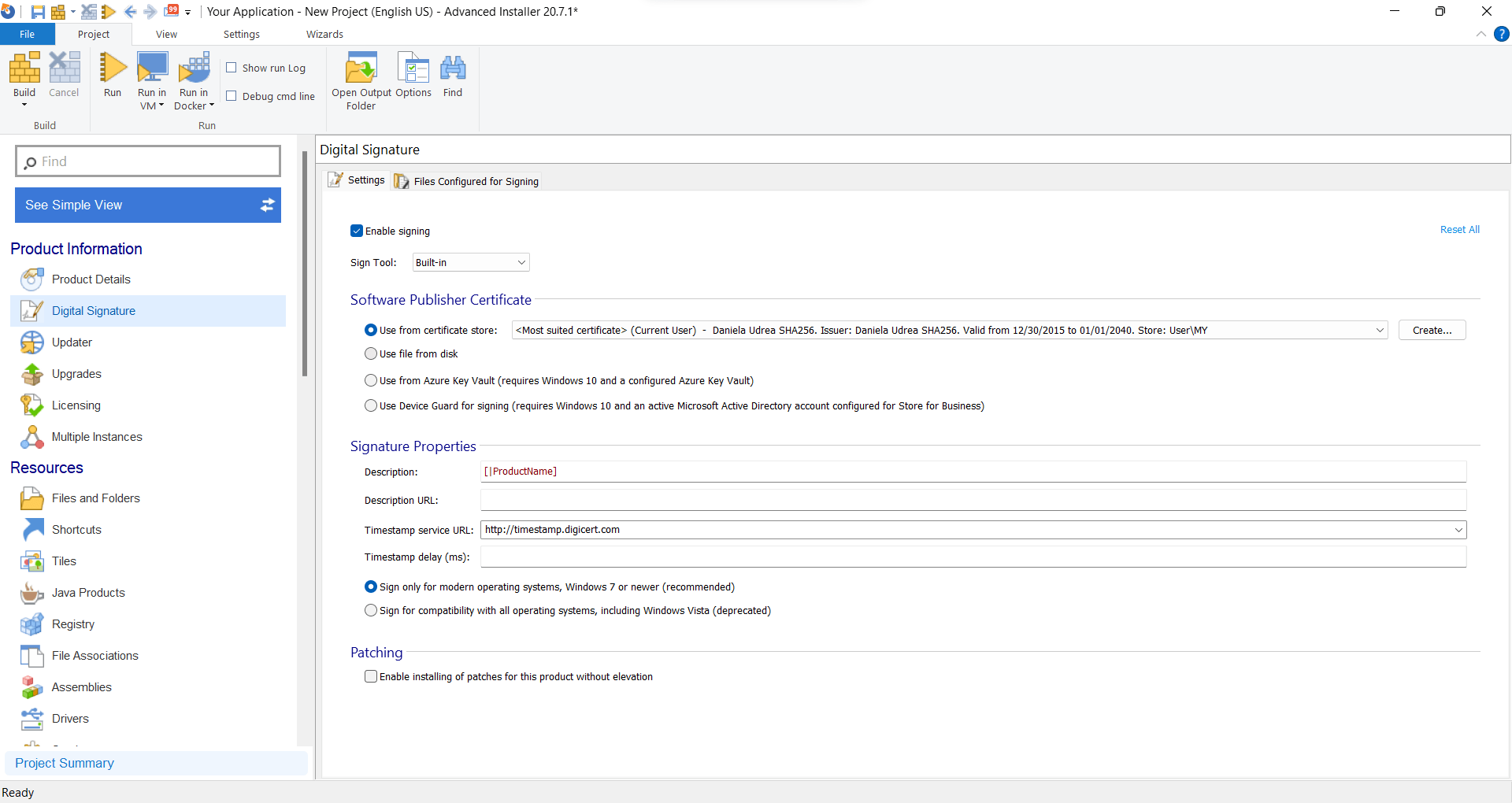
Task: Expand the Timestamp service URL dropdown
Action: [x=1458, y=530]
